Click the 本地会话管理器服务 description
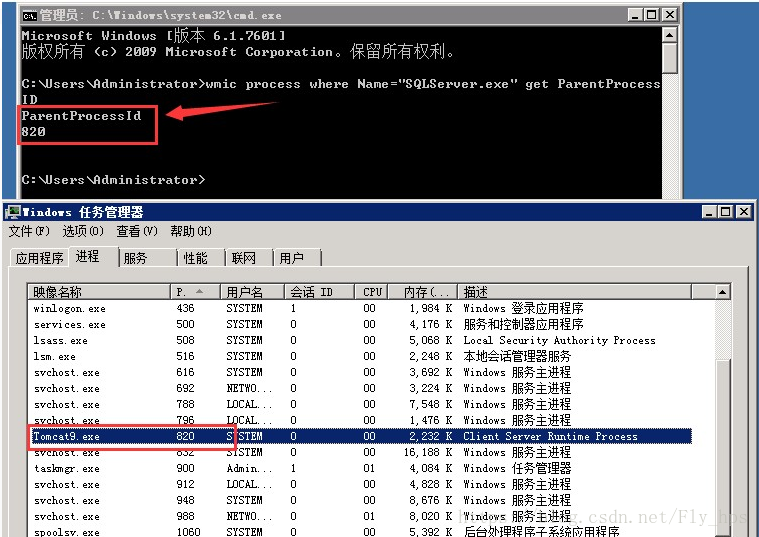The width and height of the screenshot is (759, 537). tap(517, 356)
